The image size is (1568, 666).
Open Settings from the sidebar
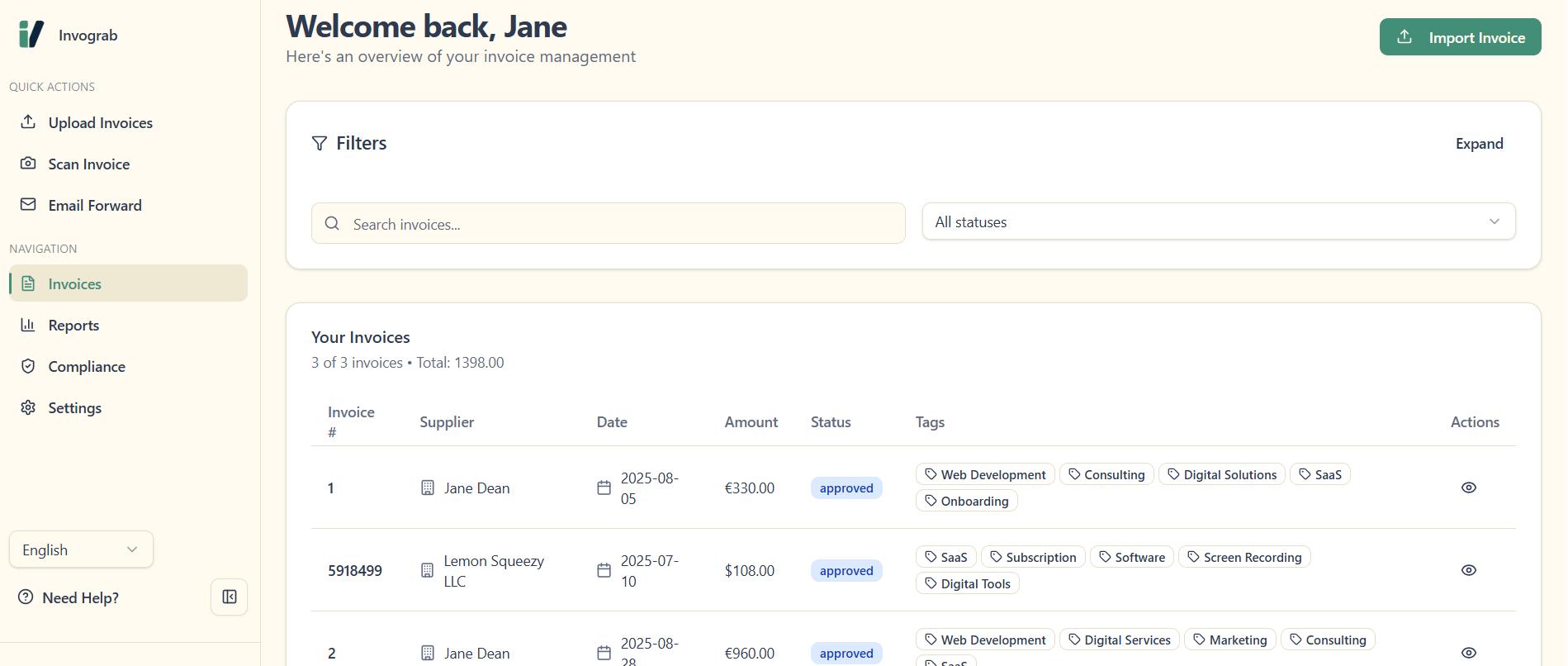pyautogui.click(x=74, y=408)
